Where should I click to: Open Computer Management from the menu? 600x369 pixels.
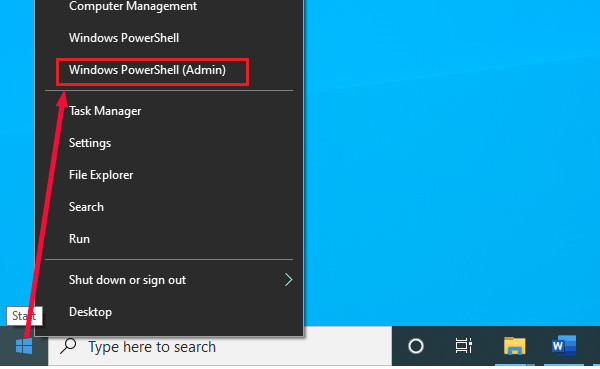point(169,7)
